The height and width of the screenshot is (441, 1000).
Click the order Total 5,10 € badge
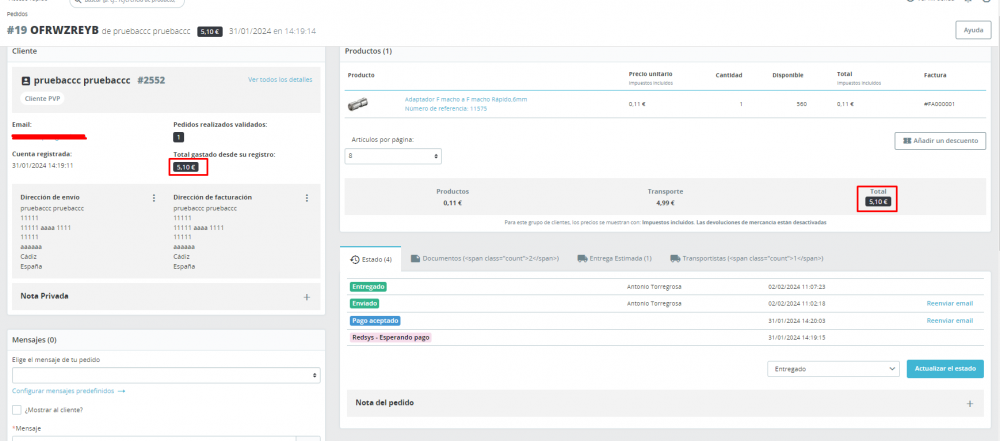point(878,202)
